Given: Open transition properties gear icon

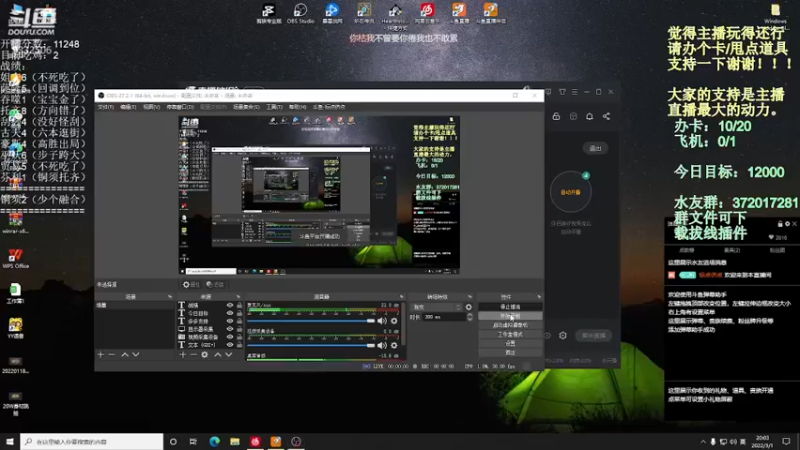Looking at the screenshot, I should [469, 307].
